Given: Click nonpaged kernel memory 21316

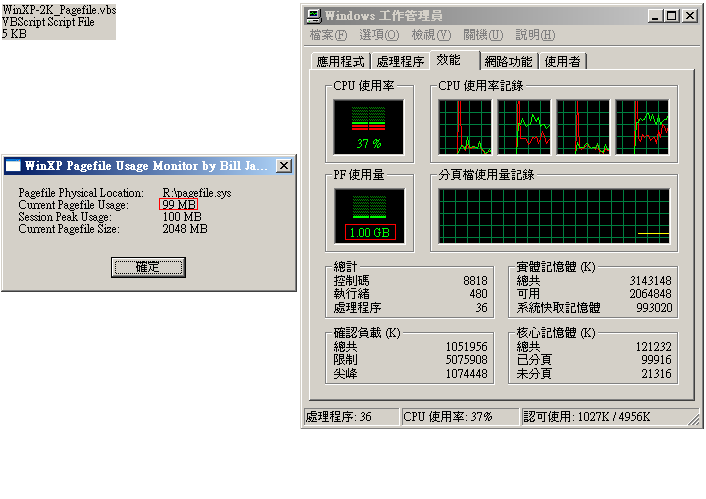Looking at the screenshot, I should pyautogui.click(x=656, y=373).
